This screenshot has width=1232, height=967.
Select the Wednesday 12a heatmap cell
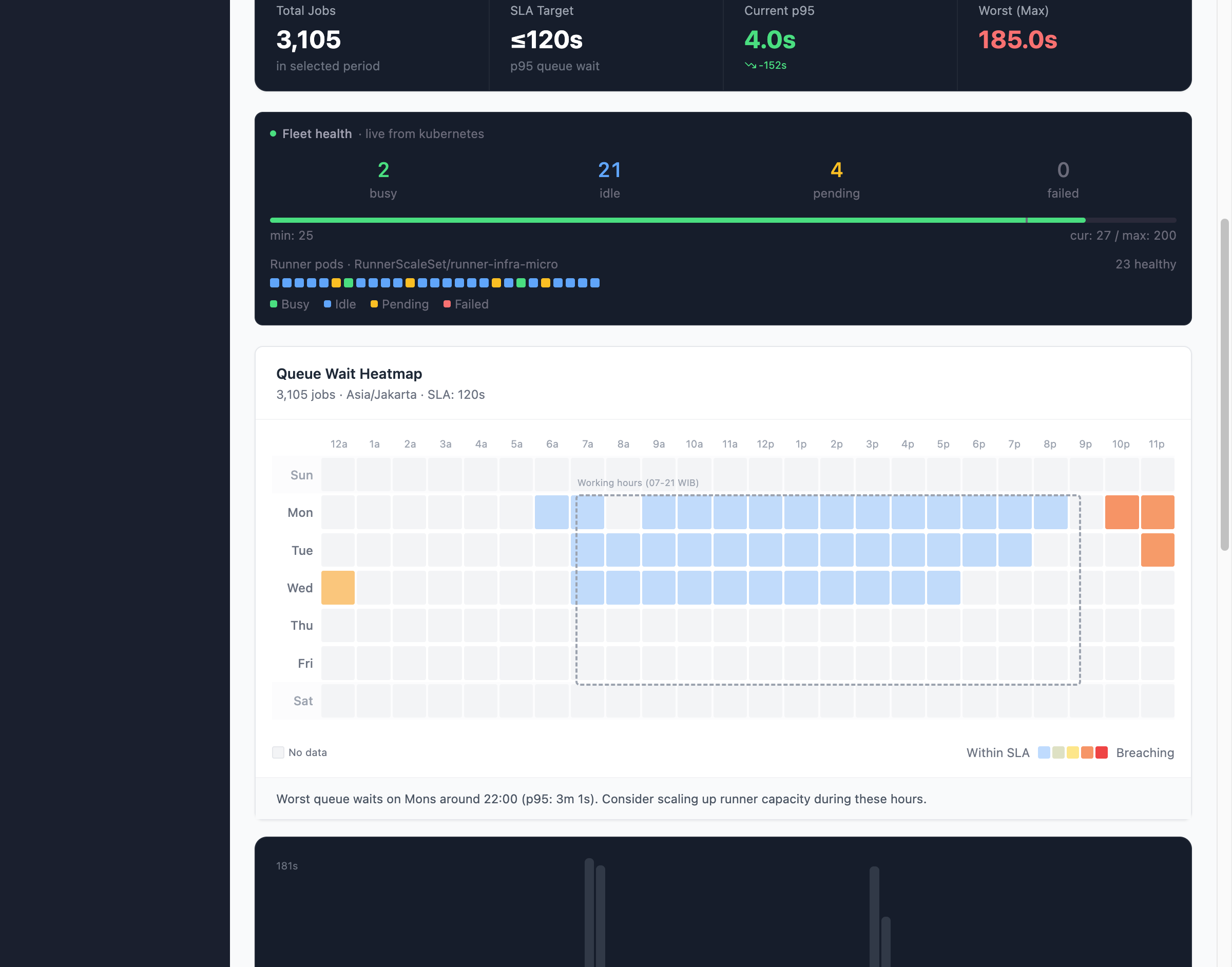click(x=338, y=588)
